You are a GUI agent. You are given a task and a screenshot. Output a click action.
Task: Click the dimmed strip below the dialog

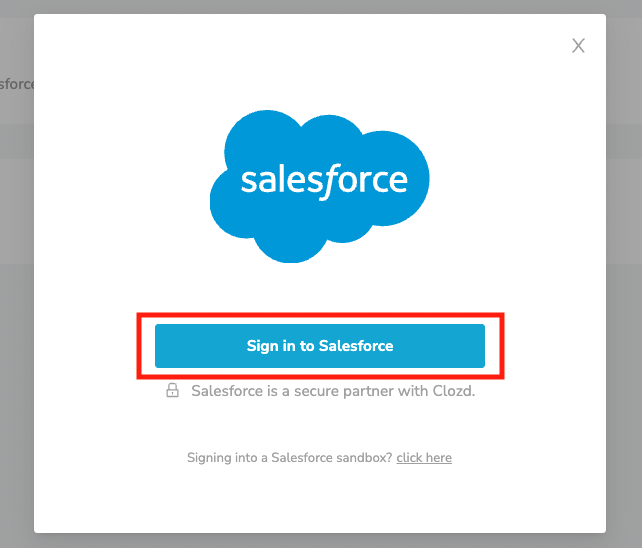(x=320, y=541)
